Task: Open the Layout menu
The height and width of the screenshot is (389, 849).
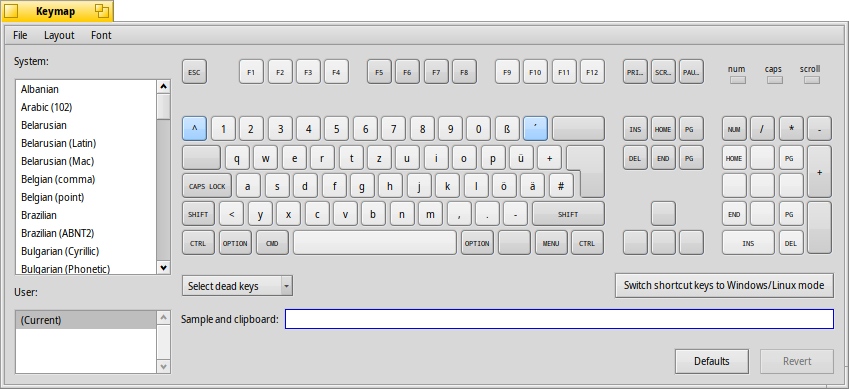Action: (x=59, y=35)
